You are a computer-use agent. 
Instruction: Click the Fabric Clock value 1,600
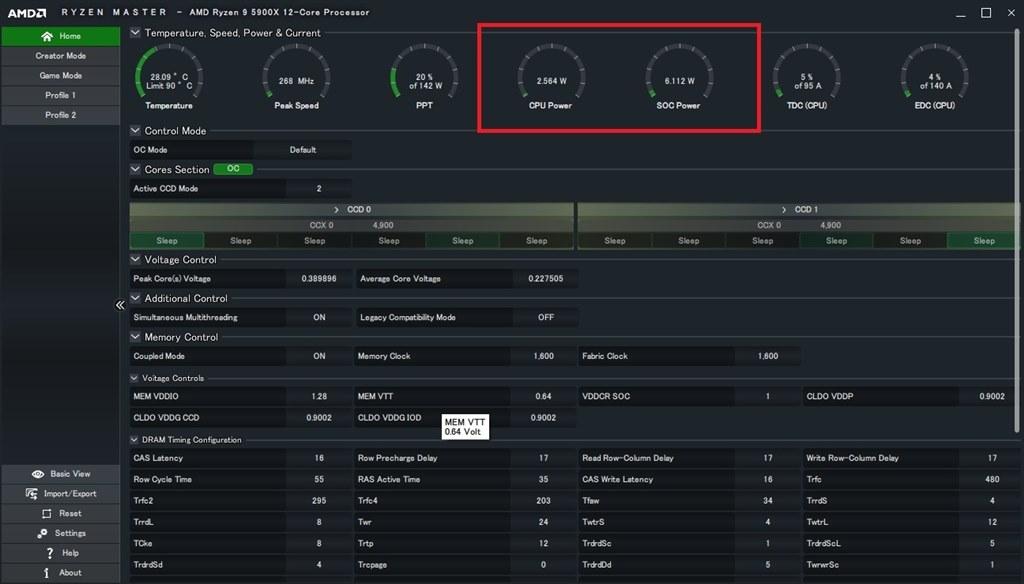(768, 356)
